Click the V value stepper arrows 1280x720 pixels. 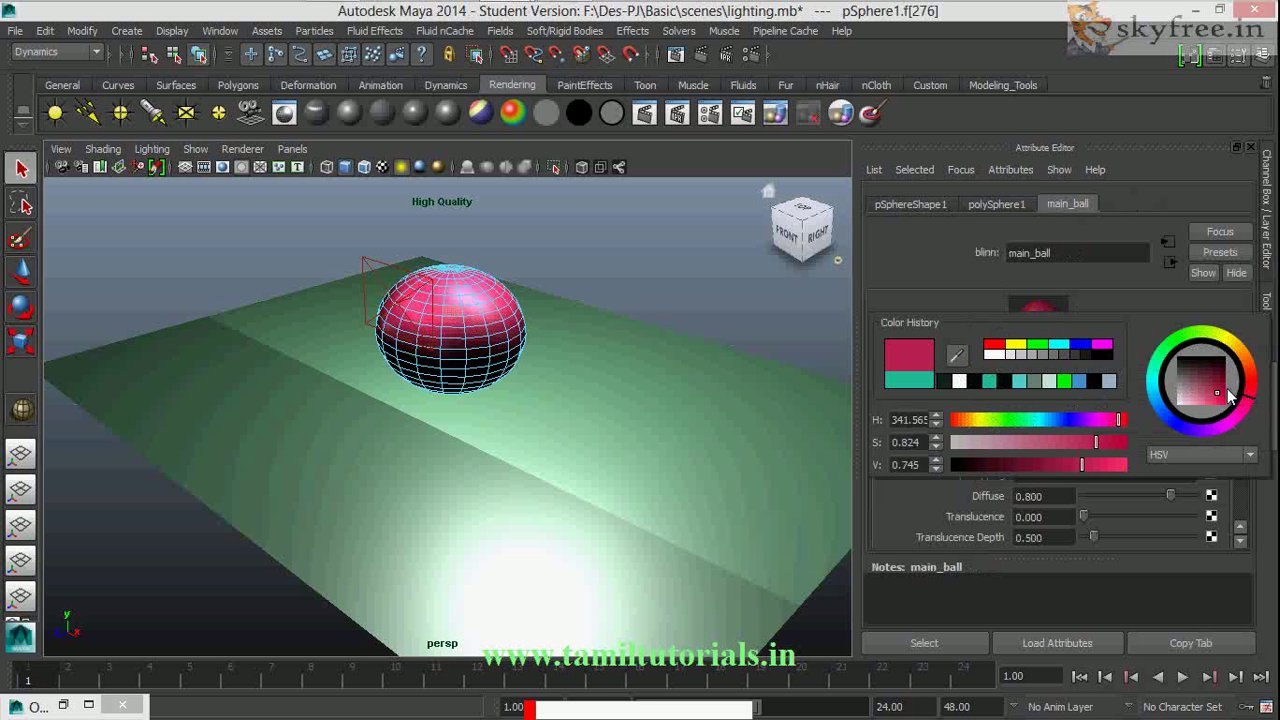(936, 465)
